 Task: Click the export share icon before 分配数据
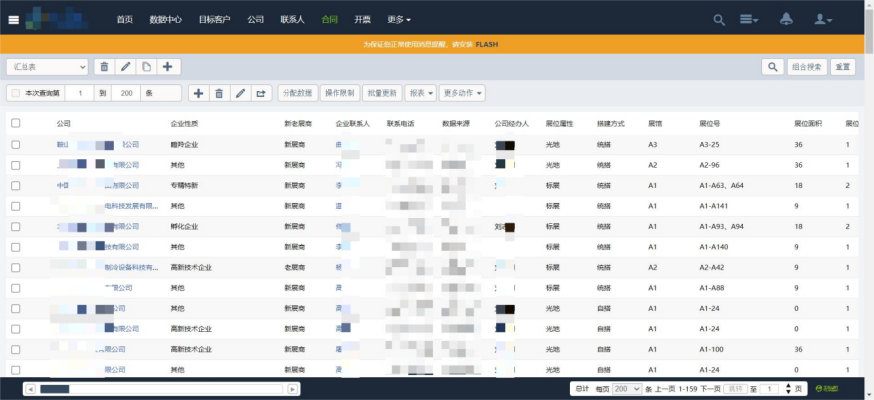coord(261,93)
